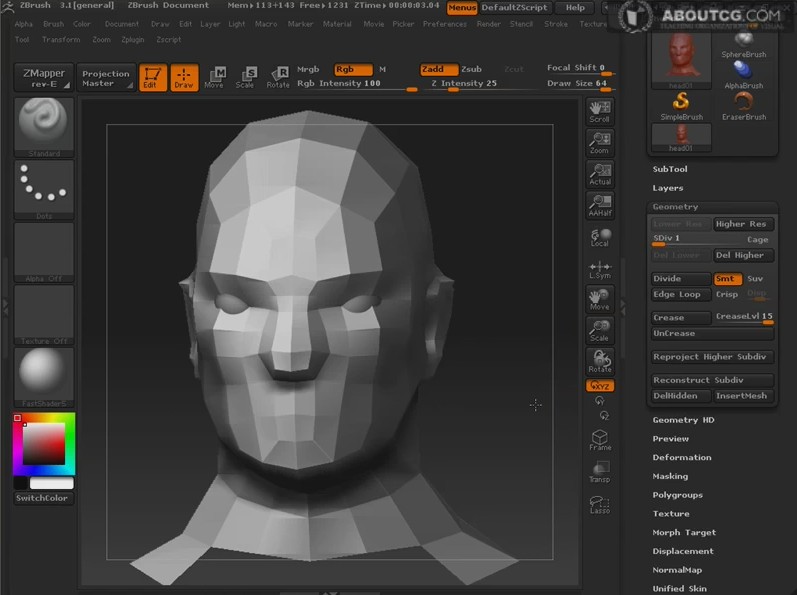797x595 pixels.
Task: Toggle L.Sym local symmetry
Action: [600, 269]
